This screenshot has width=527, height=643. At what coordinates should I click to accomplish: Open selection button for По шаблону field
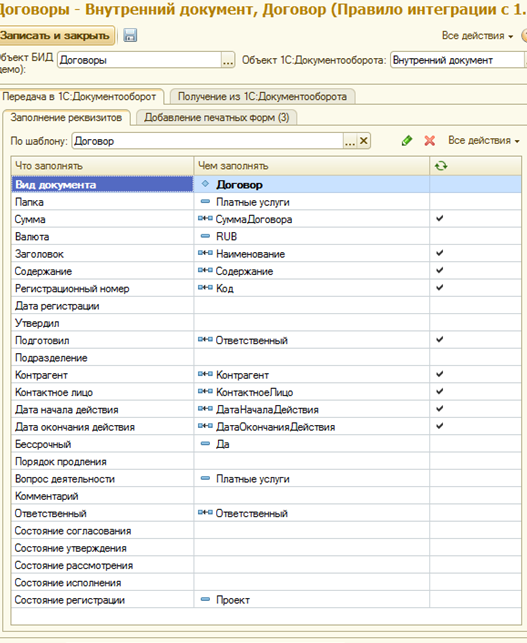[x=350, y=141]
